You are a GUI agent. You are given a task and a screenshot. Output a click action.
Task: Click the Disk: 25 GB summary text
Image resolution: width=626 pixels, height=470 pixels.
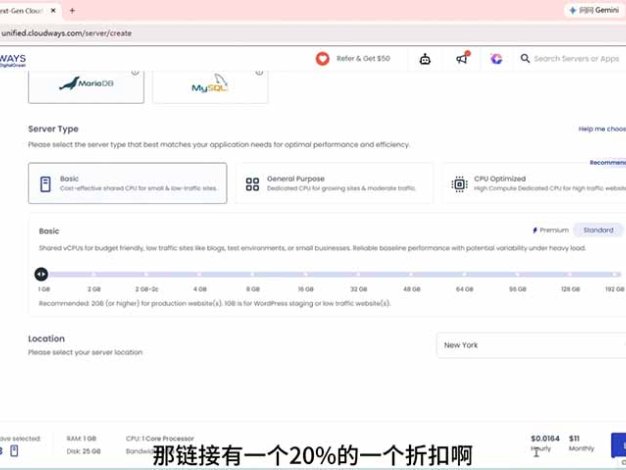pos(83,451)
